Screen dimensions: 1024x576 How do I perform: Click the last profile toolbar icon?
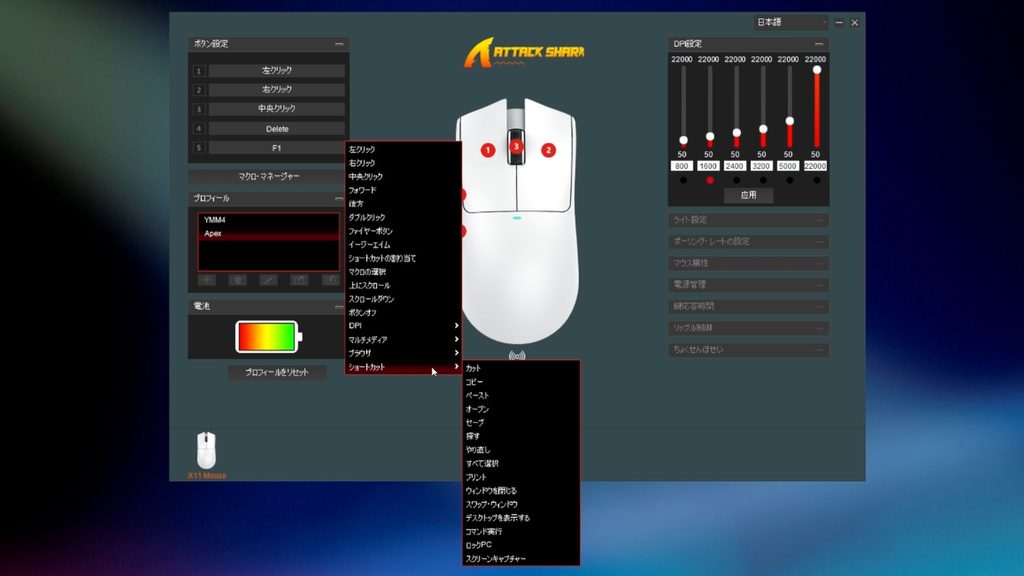click(x=330, y=280)
